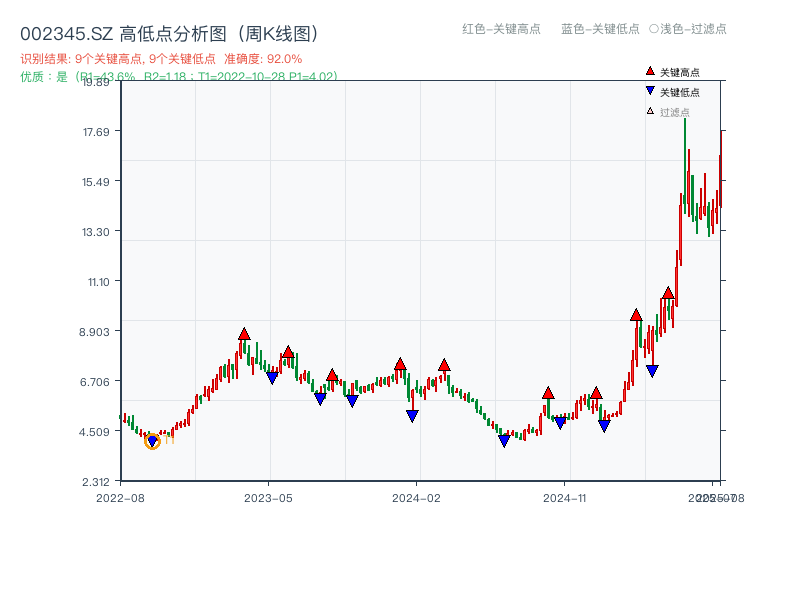Click the last red candlestick at the chart's right edge

(x=721, y=168)
